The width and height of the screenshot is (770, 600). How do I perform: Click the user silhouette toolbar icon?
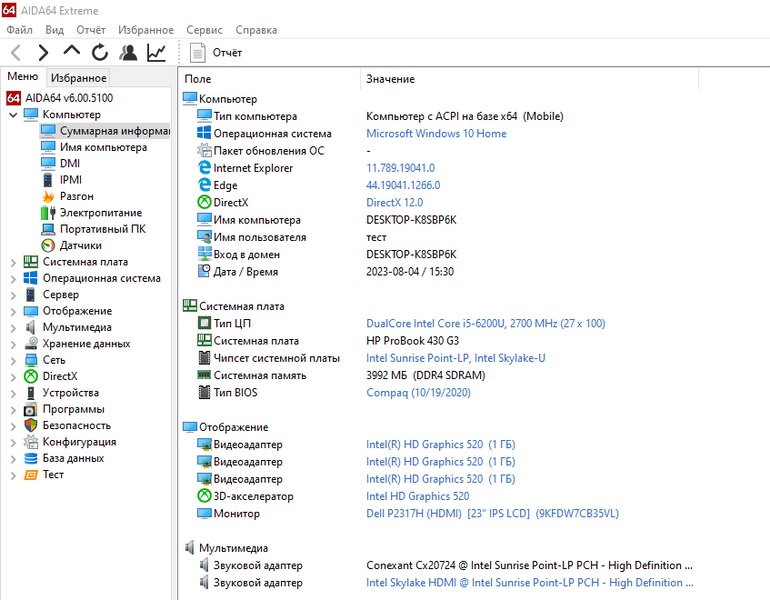128,53
